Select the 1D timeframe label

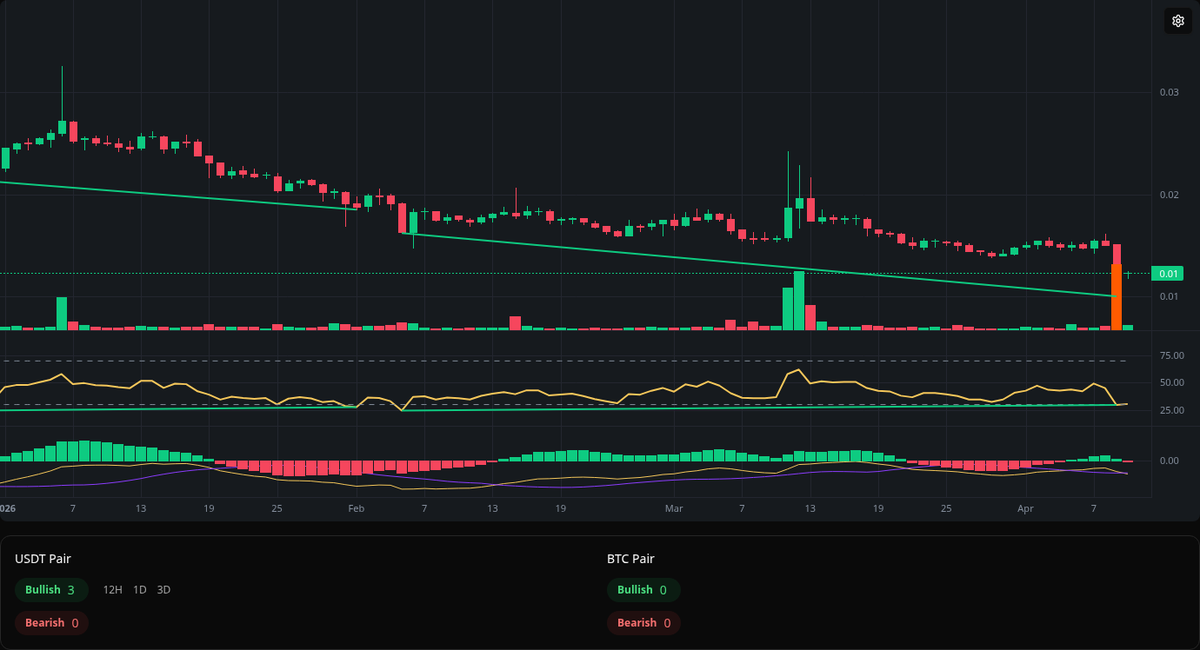140,590
